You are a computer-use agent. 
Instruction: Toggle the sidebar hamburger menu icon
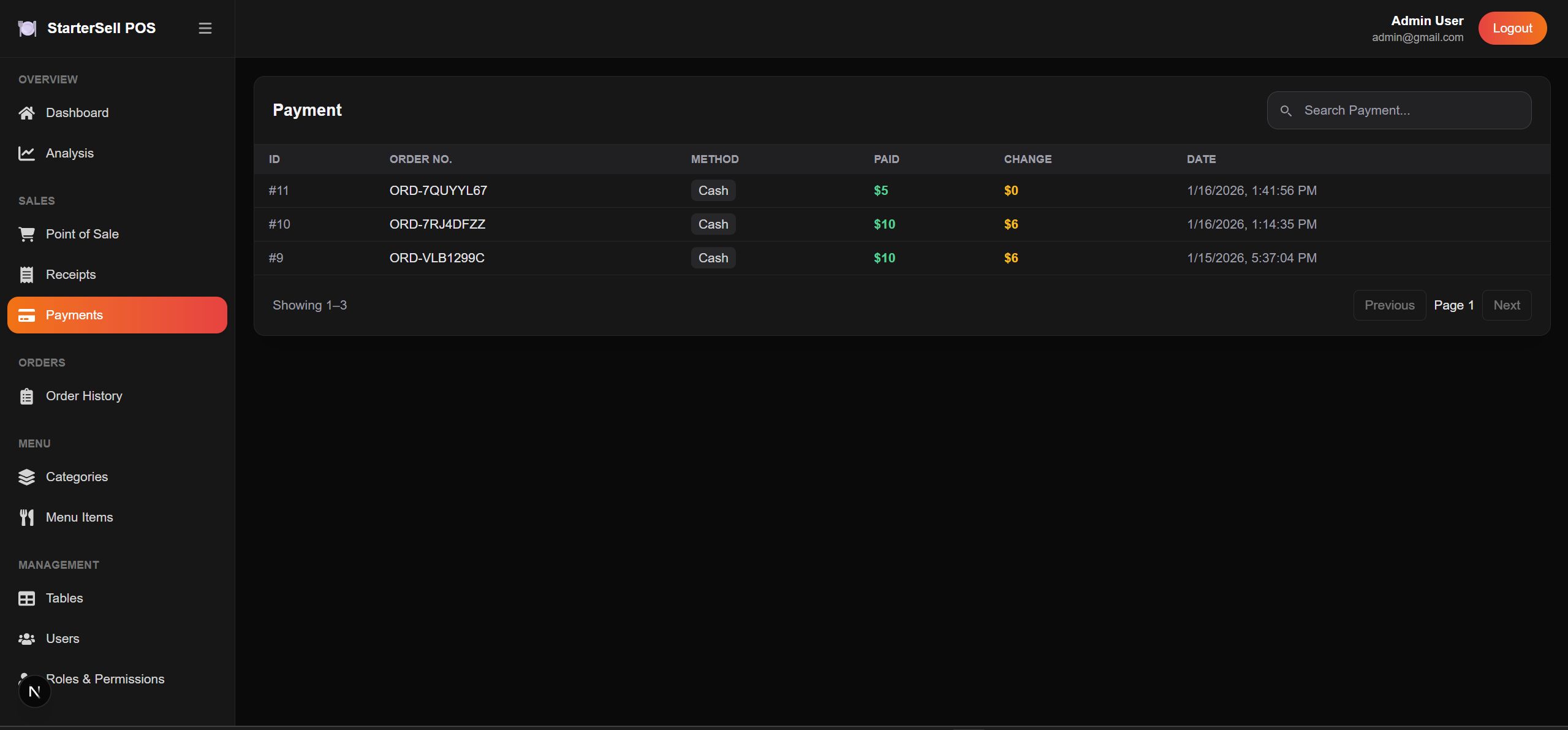205,28
